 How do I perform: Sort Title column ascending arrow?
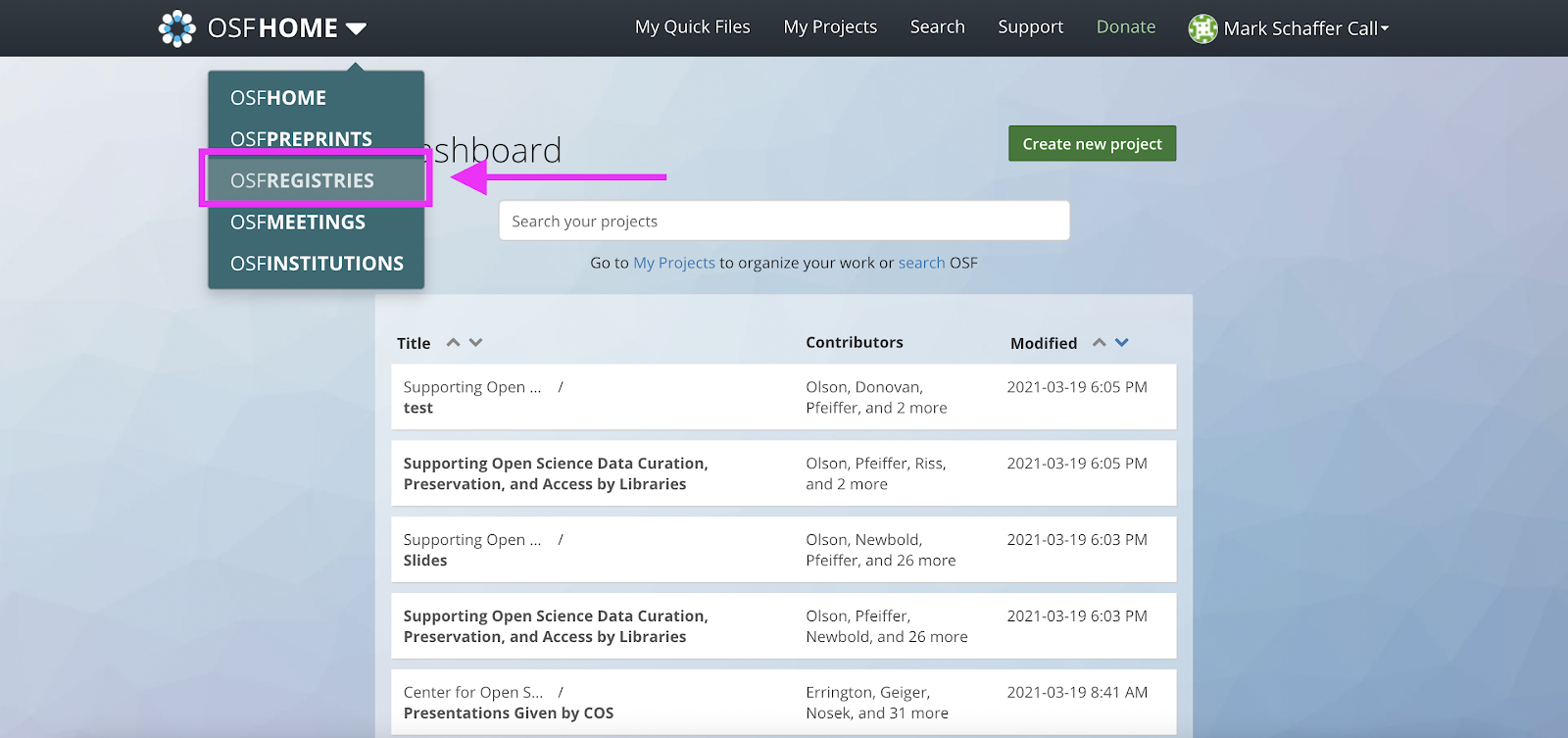click(x=453, y=342)
